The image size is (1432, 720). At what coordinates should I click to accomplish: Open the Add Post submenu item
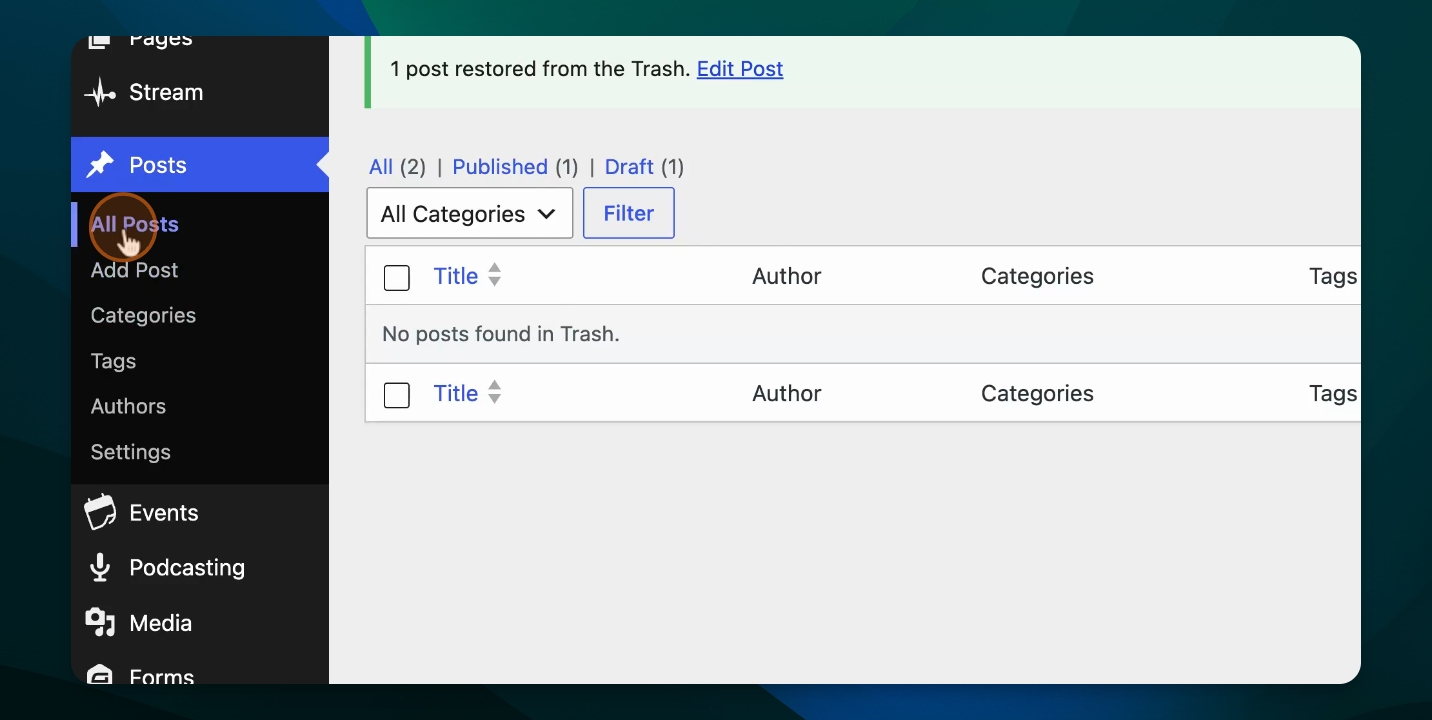tap(134, 270)
